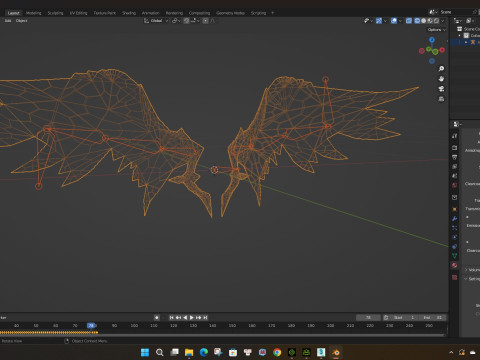Toggle proportional editing

click(205, 21)
